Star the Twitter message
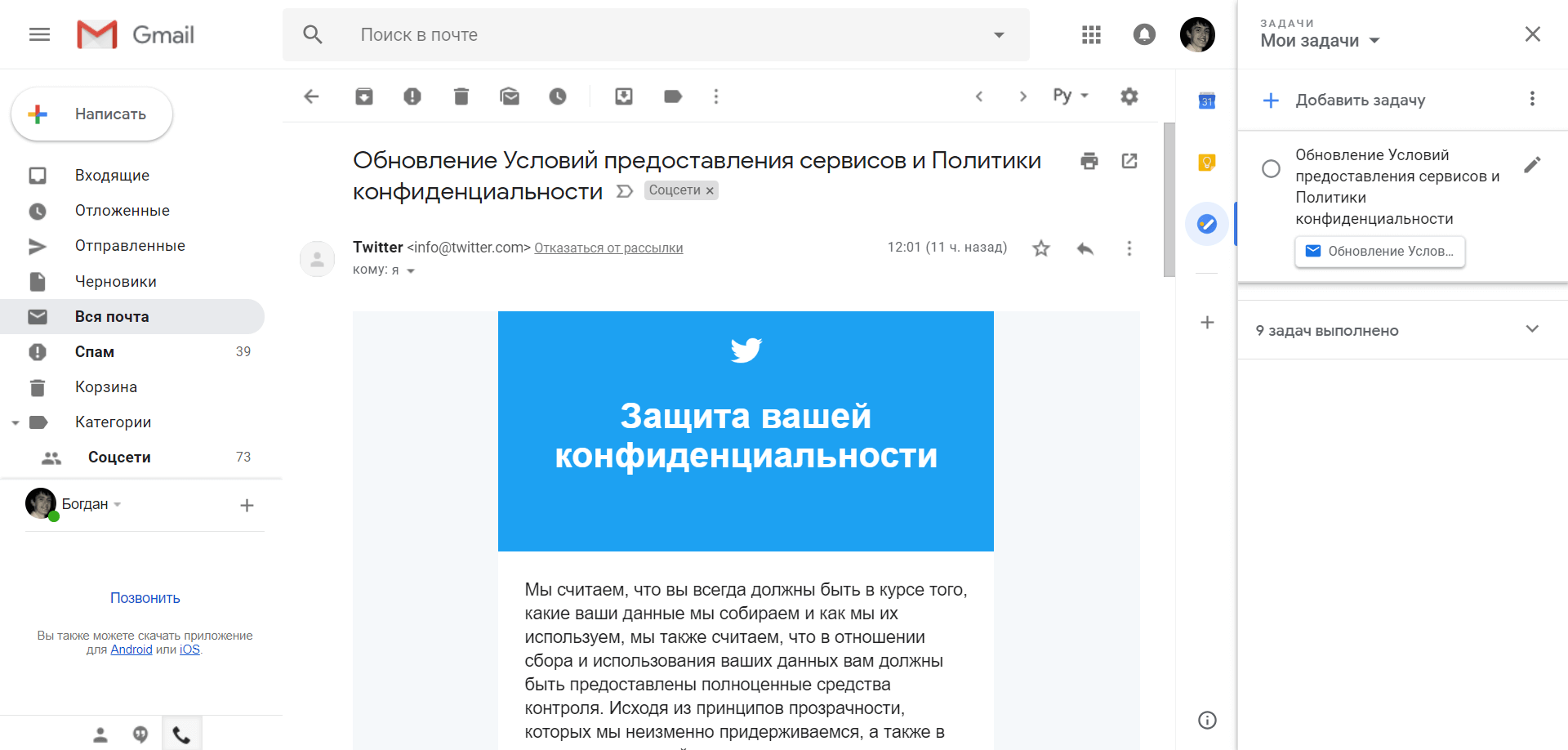 pos(1041,248)
